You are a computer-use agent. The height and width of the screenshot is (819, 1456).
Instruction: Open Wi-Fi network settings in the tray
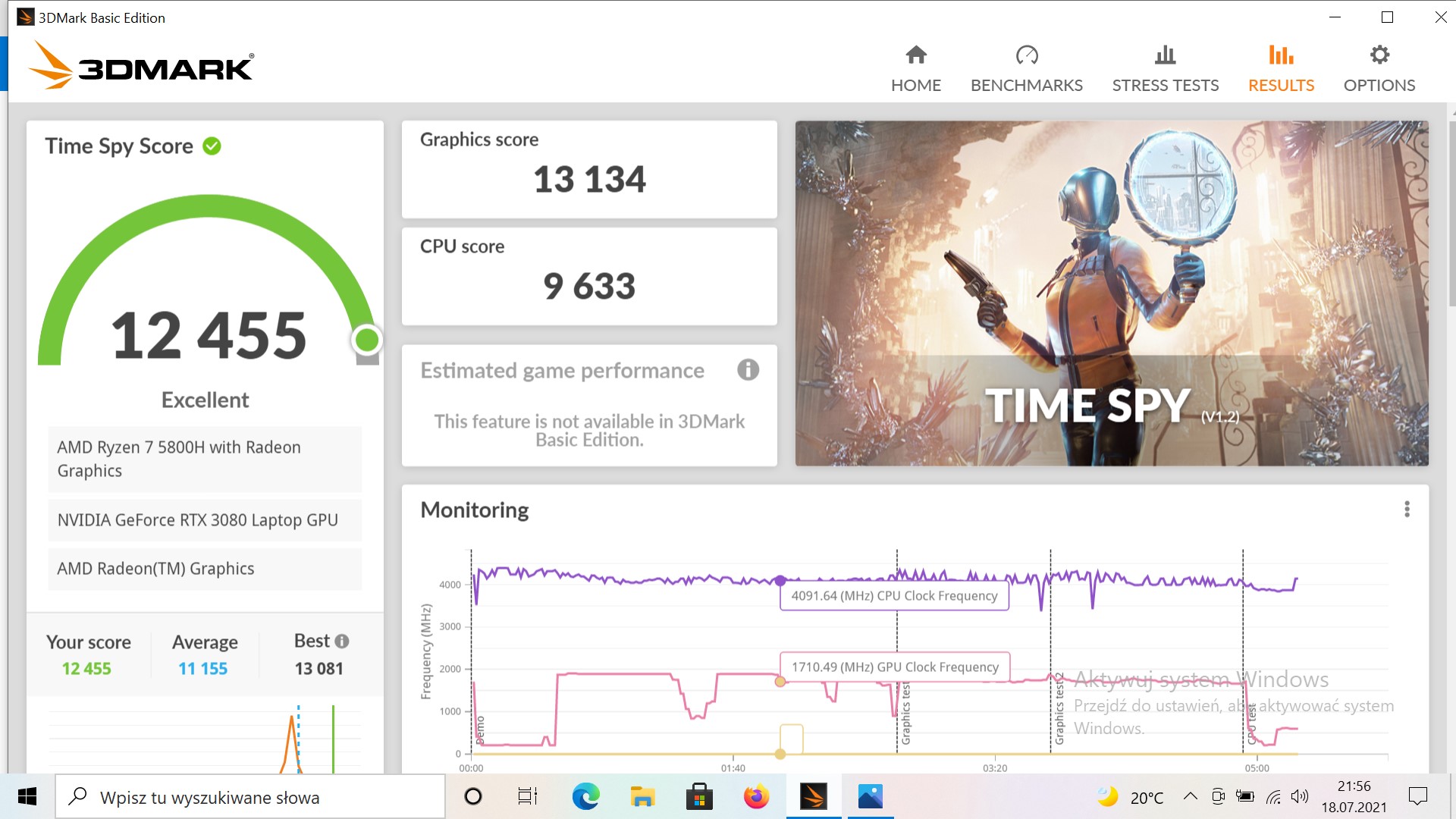(x=1274, y=796)
